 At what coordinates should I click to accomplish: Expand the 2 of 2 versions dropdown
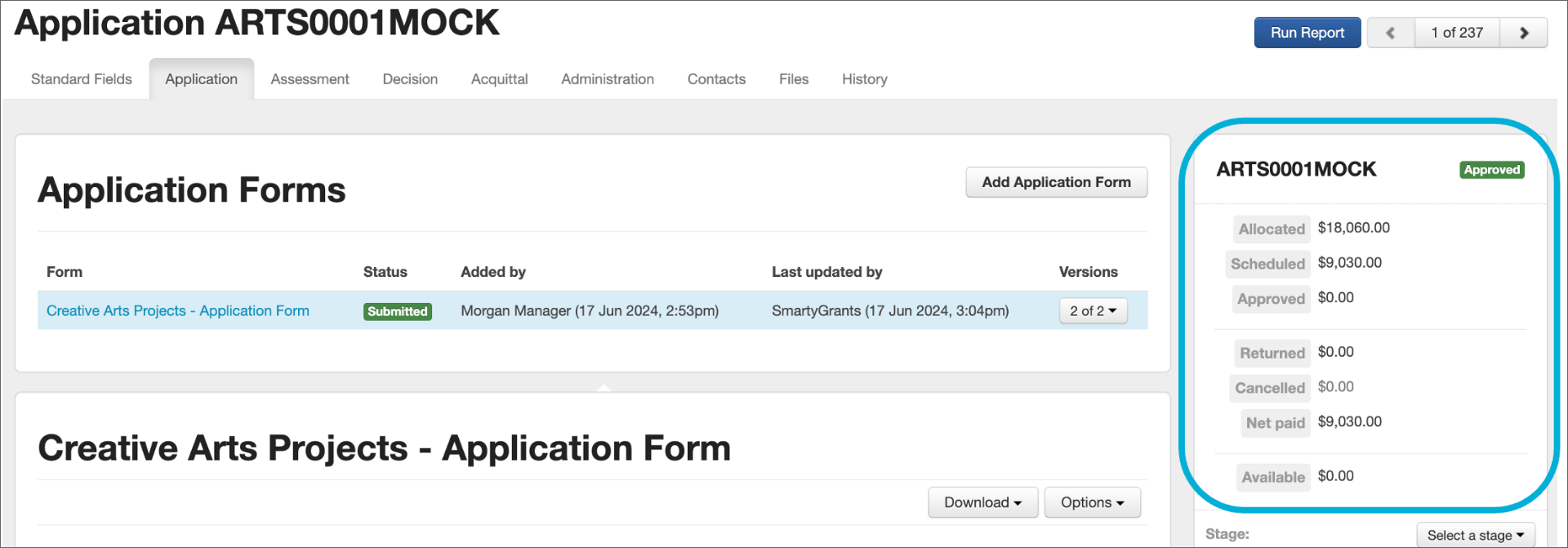1093,311
